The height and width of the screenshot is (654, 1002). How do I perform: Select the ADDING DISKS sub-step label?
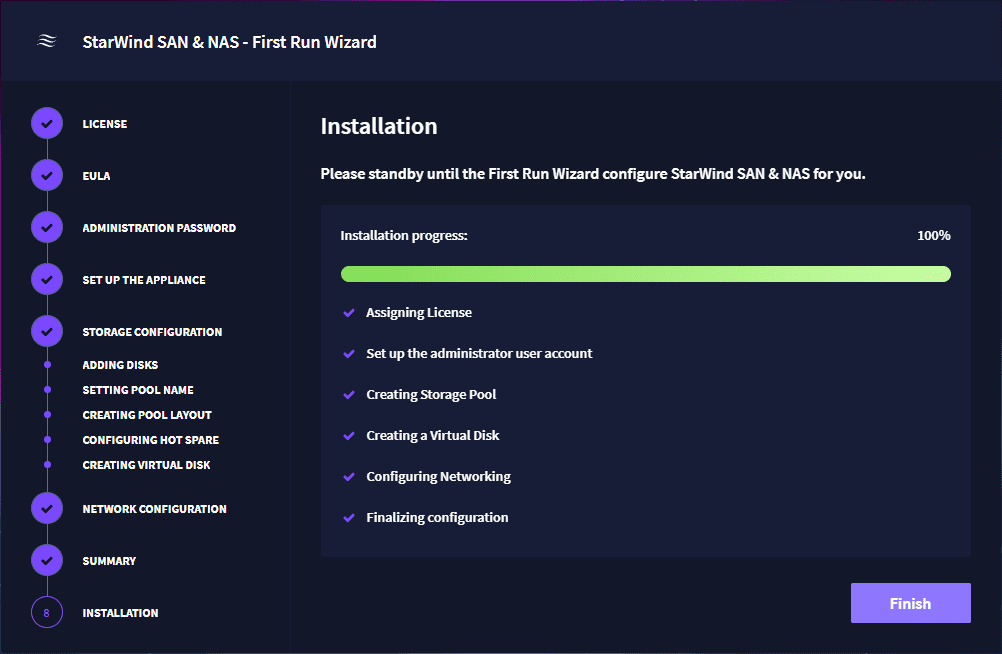[x=120, y=365]
